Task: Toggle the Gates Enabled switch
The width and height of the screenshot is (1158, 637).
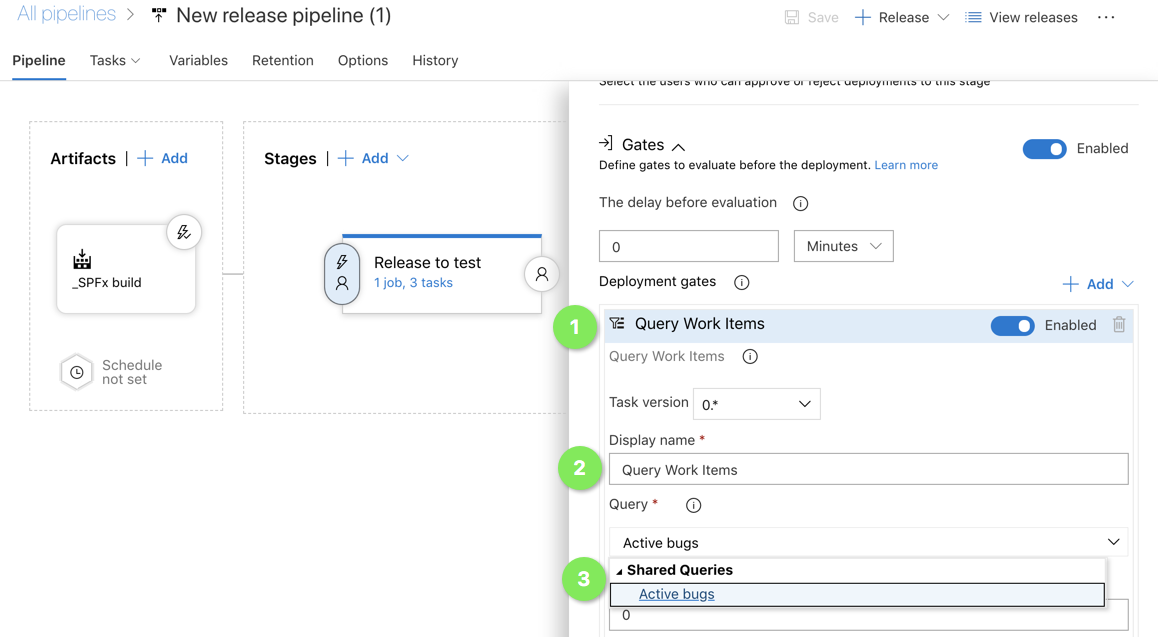Action: click(1044, 149)
